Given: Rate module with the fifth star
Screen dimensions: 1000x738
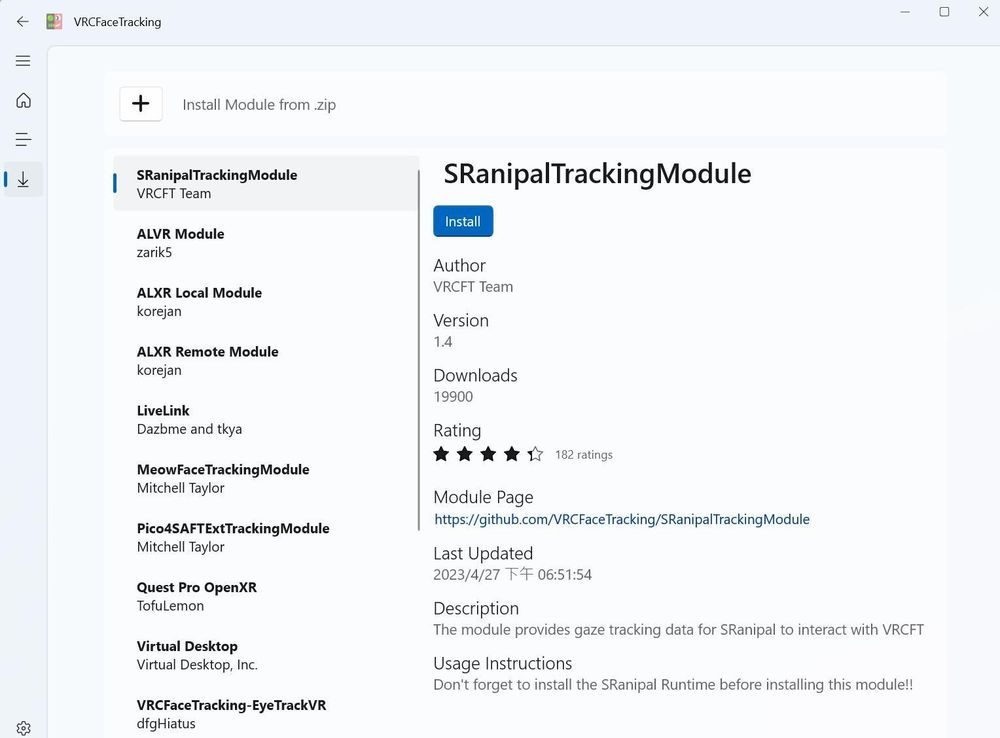Looking at the screenshot, I should click(x=535, y=454).
